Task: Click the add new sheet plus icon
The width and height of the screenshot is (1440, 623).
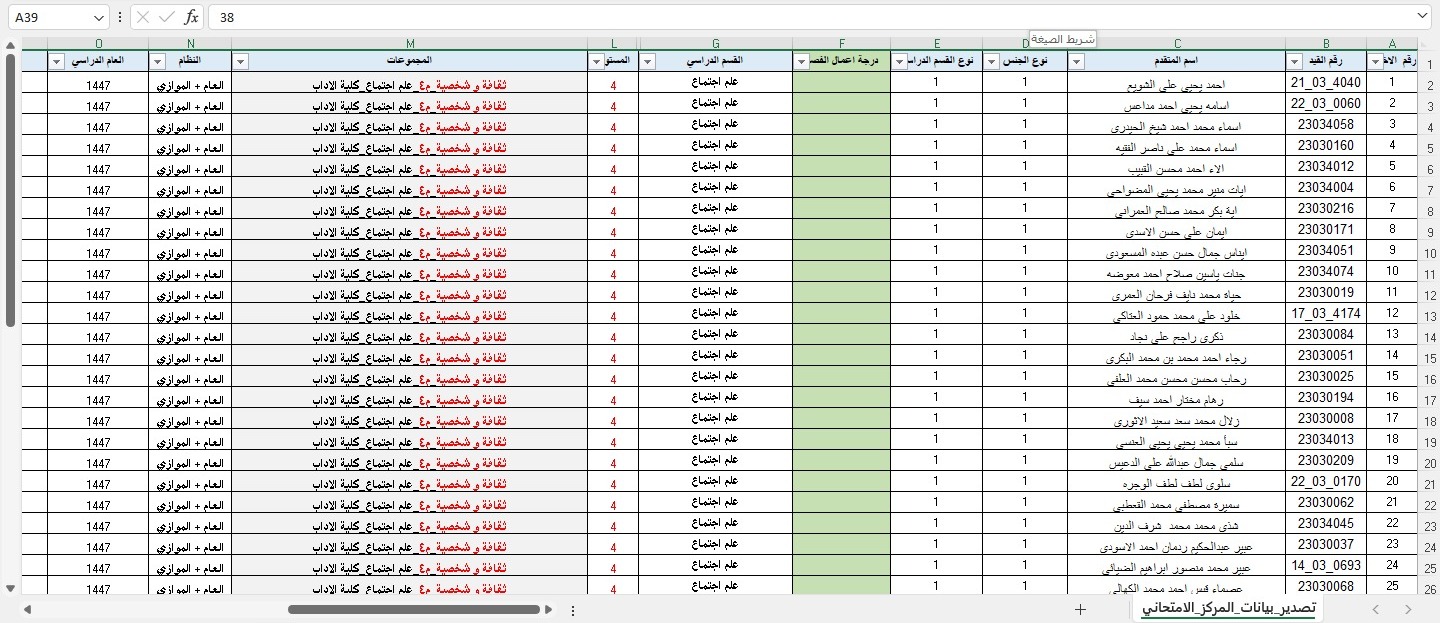Action: tap(1080, 609)
